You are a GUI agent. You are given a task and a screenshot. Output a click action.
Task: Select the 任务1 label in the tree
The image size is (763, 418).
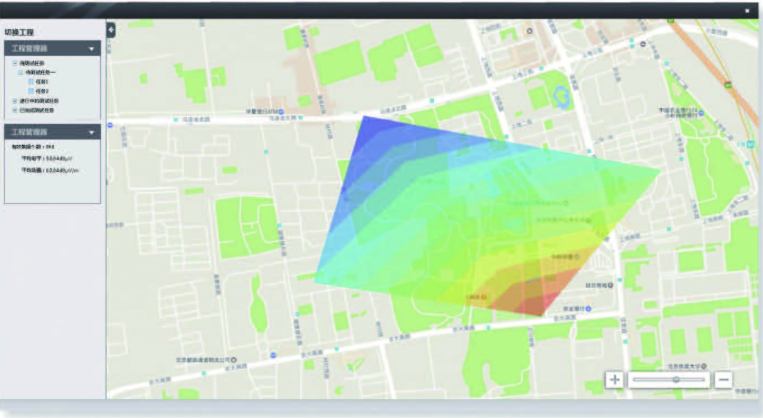point(42,81)
